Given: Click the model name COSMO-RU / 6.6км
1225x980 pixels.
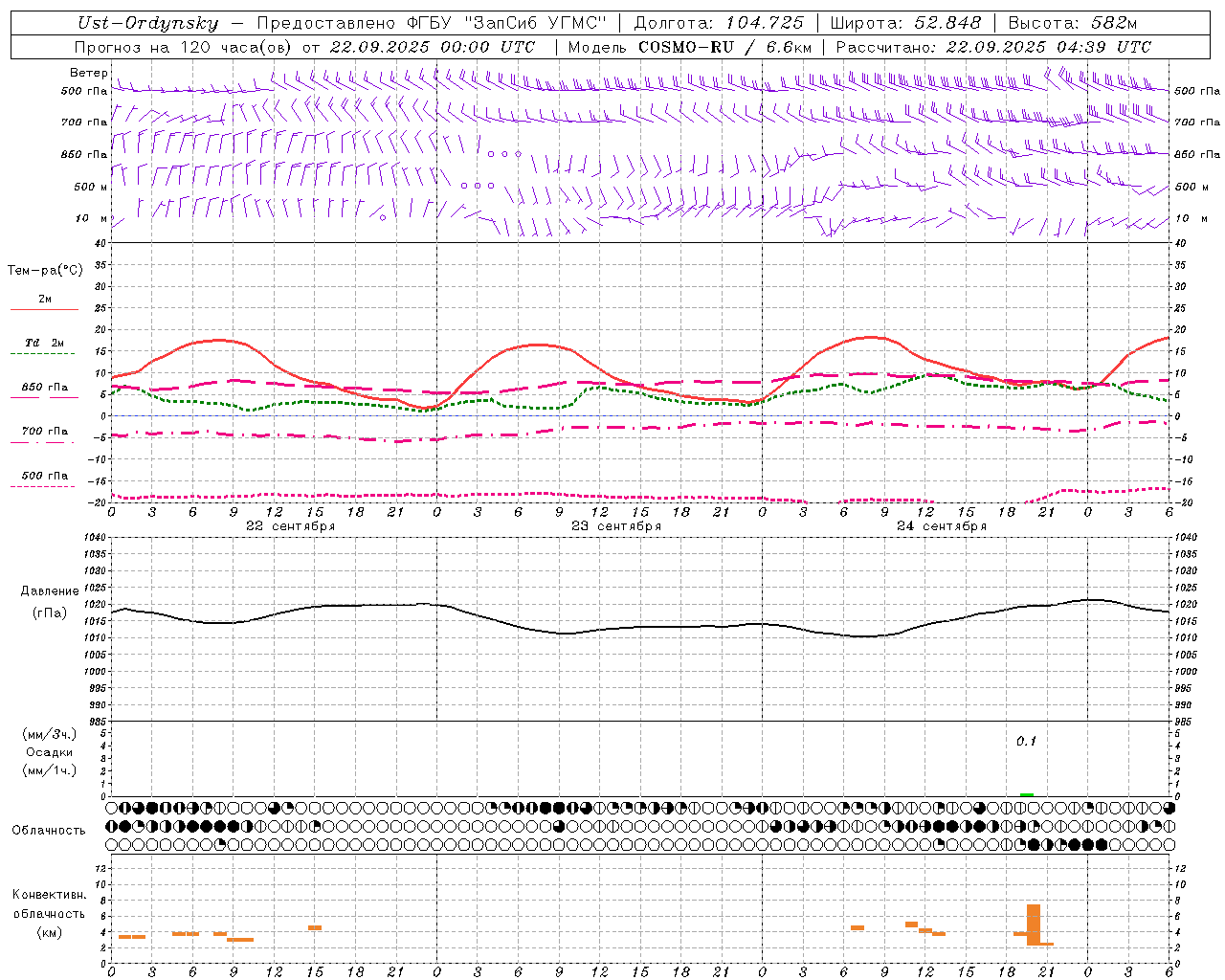Looking at the screenshot, I should click(x=725, y=47).
